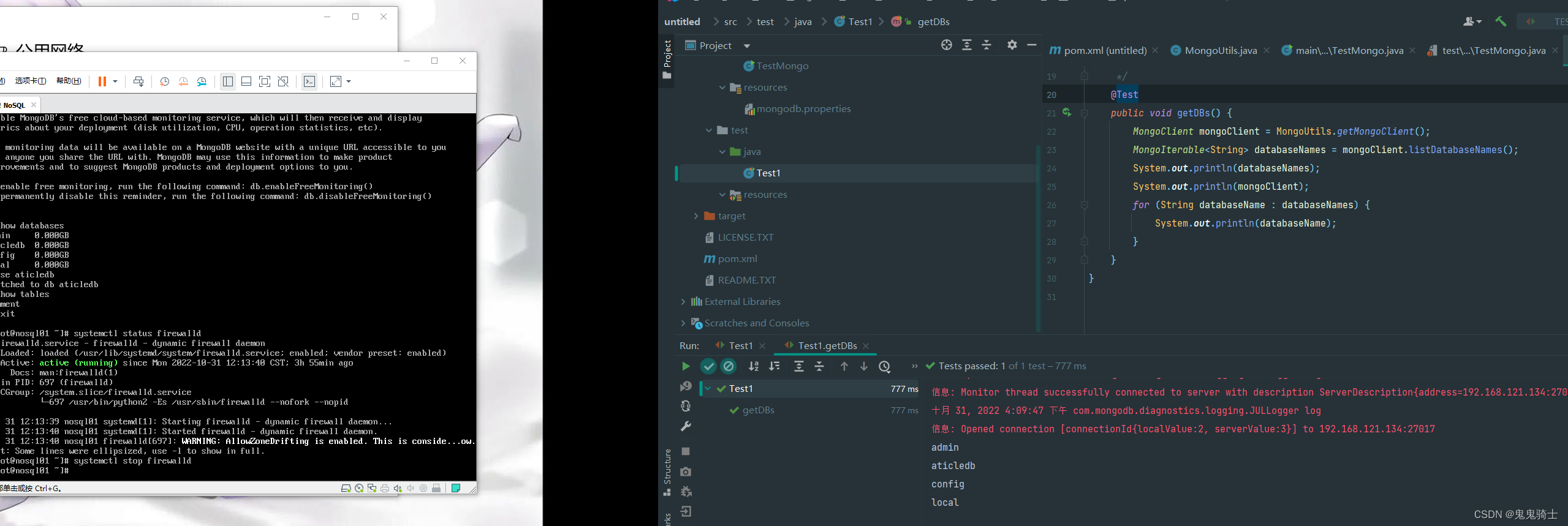This screenshot has width=1568, height=526.
Task: Open the 选项卡(T) menu in VMware
Action: [x=31, y=81]
